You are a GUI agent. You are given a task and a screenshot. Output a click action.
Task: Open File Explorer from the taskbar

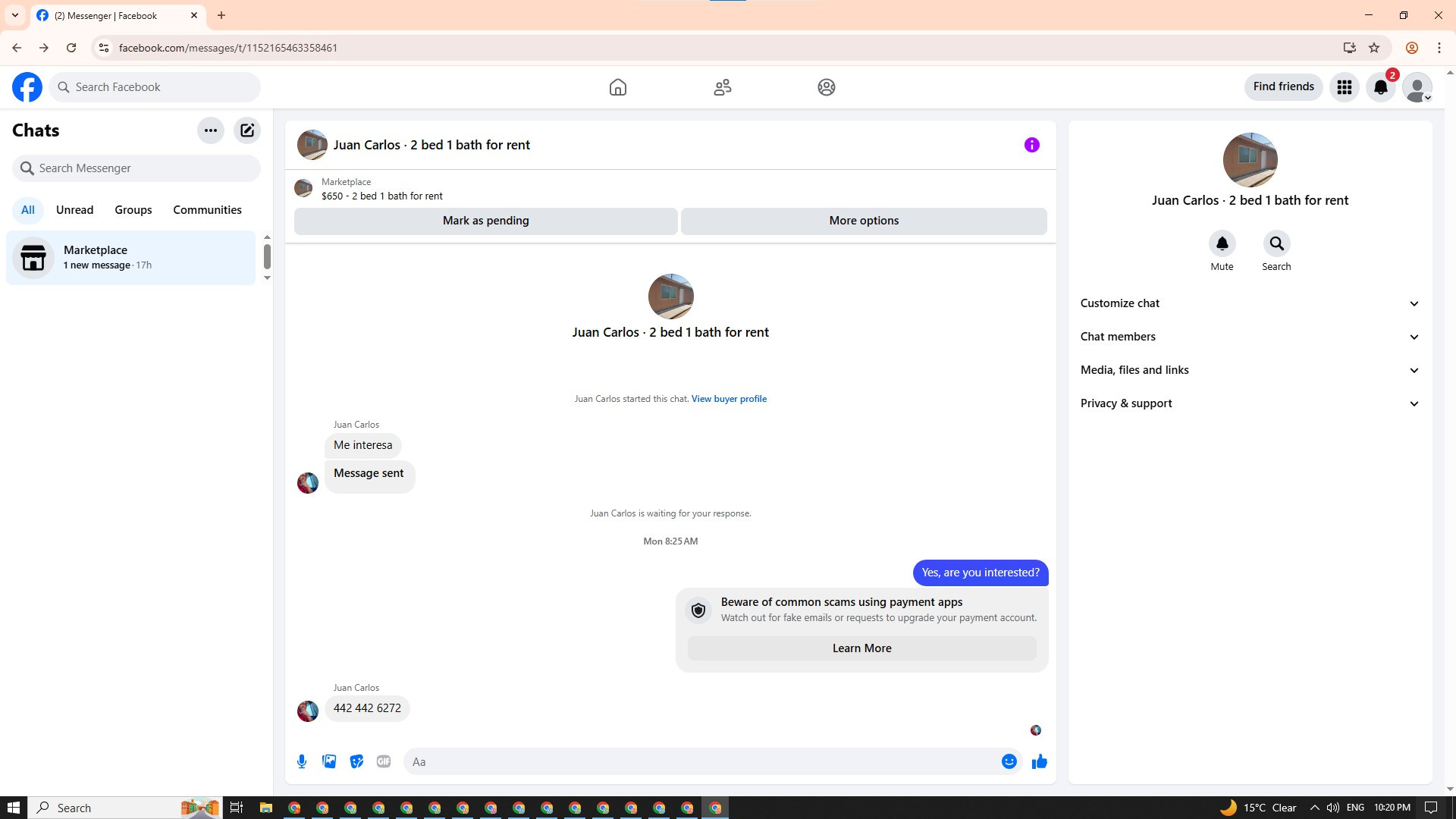(x=265, y=808)
